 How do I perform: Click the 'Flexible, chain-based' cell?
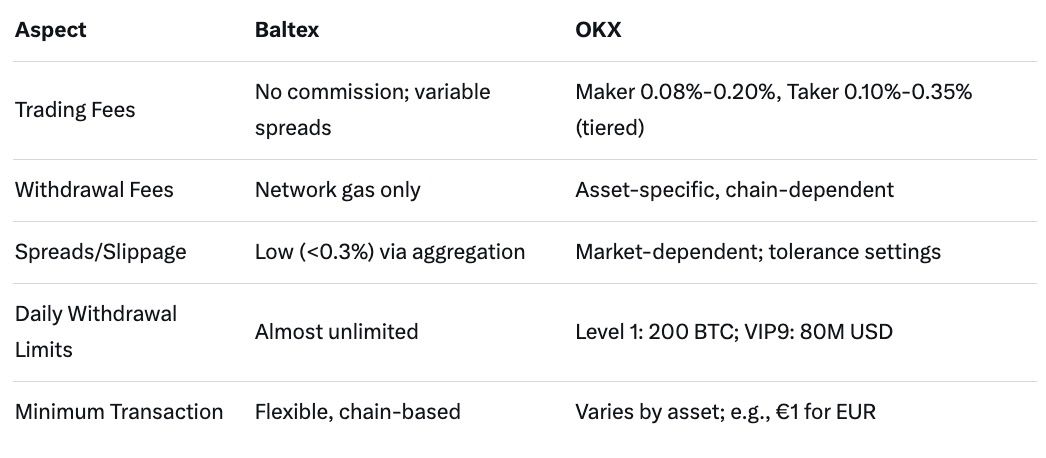pos(358,412)
